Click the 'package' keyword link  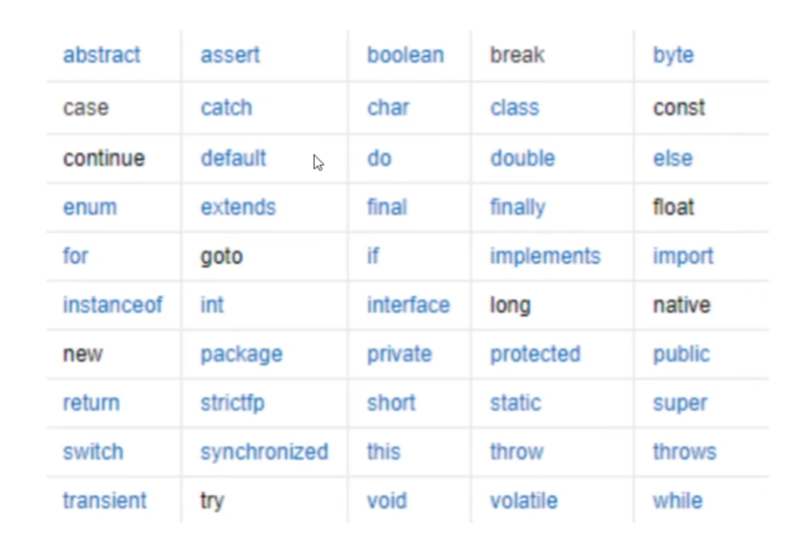[241, 354]
